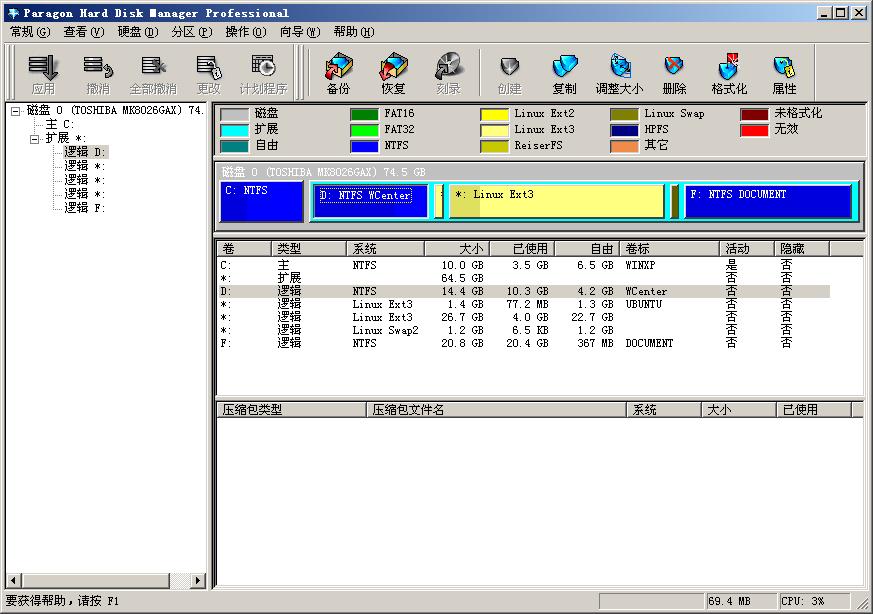873x614 pixels.
Task: Click the tree panel horizontal scrollbar thumb
Action: [95, 581]
